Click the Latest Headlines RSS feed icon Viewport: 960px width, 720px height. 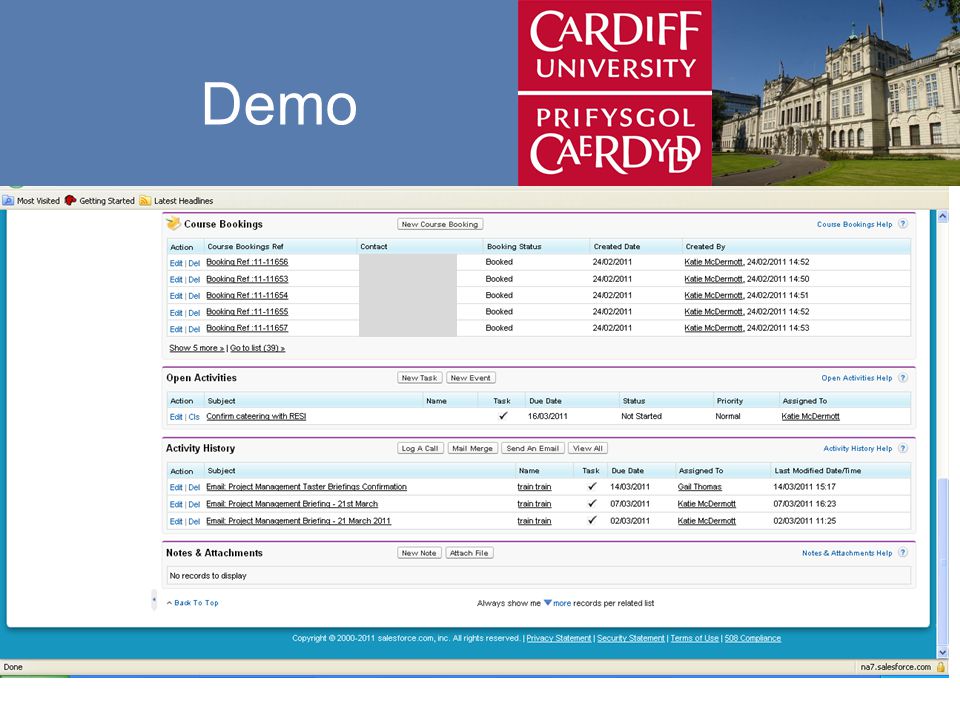pos(145,200)
